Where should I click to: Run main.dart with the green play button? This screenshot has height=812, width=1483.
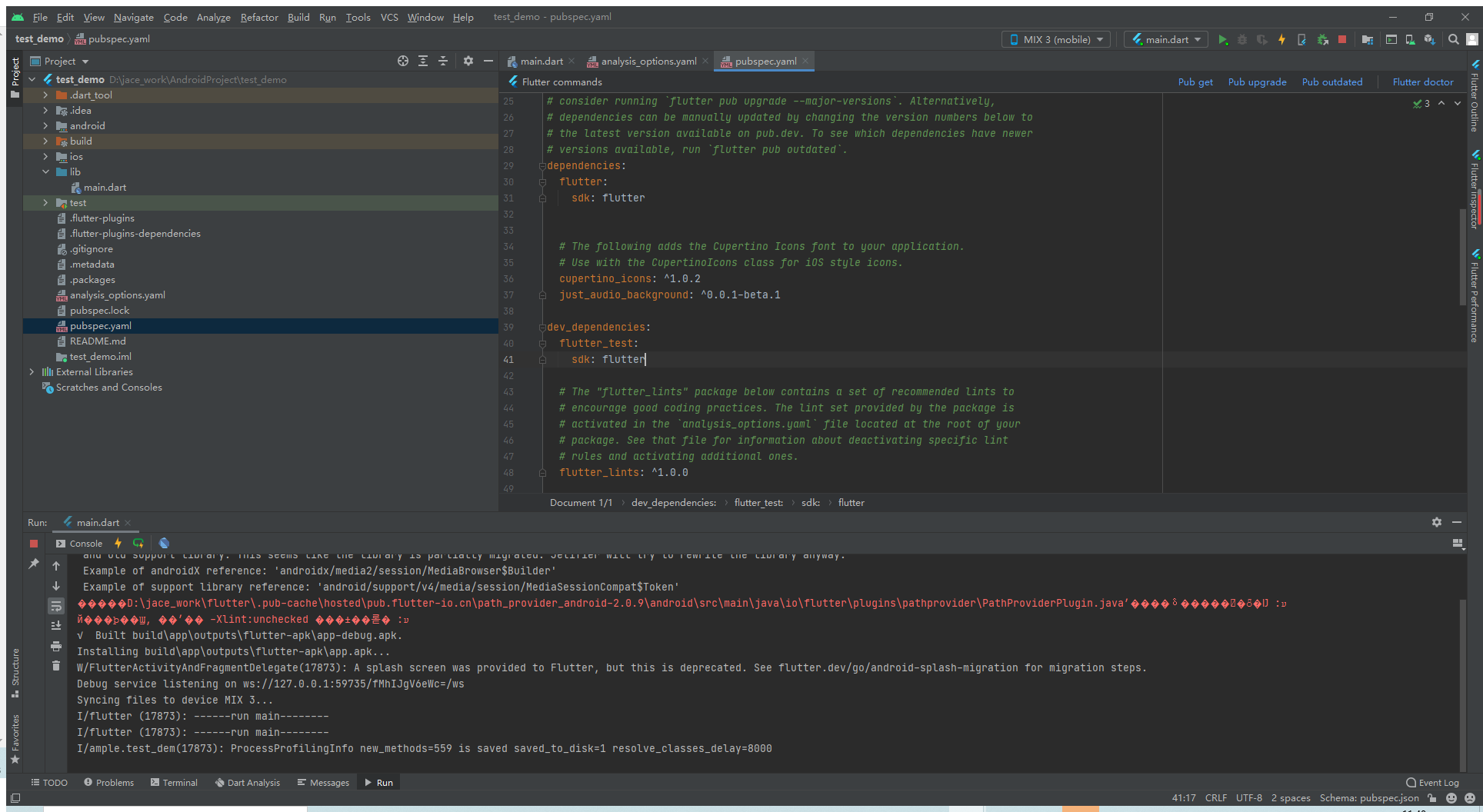(1222, 39)
